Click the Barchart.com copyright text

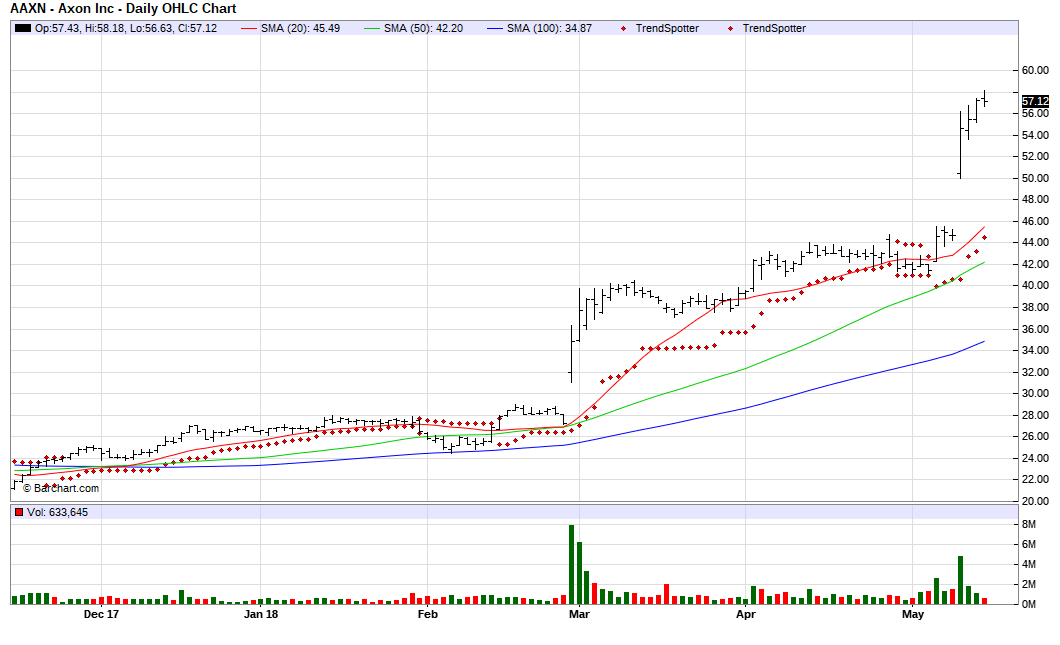[x=61, y=488]
